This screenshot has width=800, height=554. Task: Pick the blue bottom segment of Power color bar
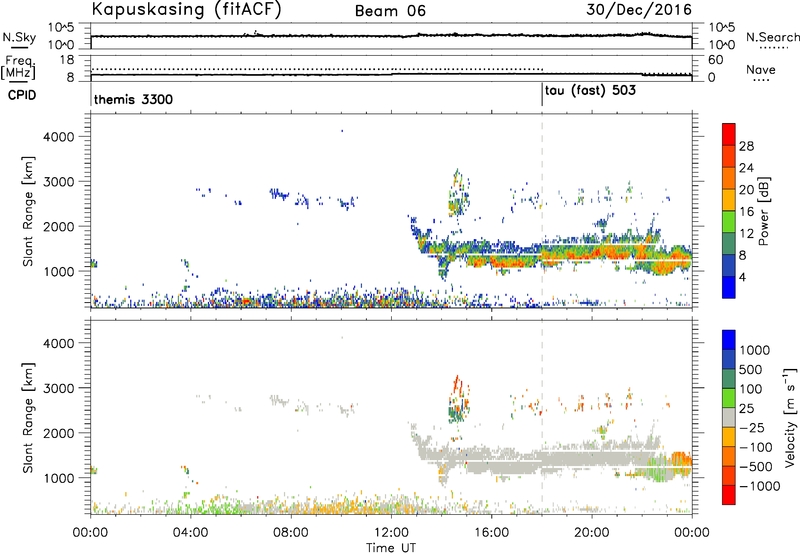coord(729,288)
